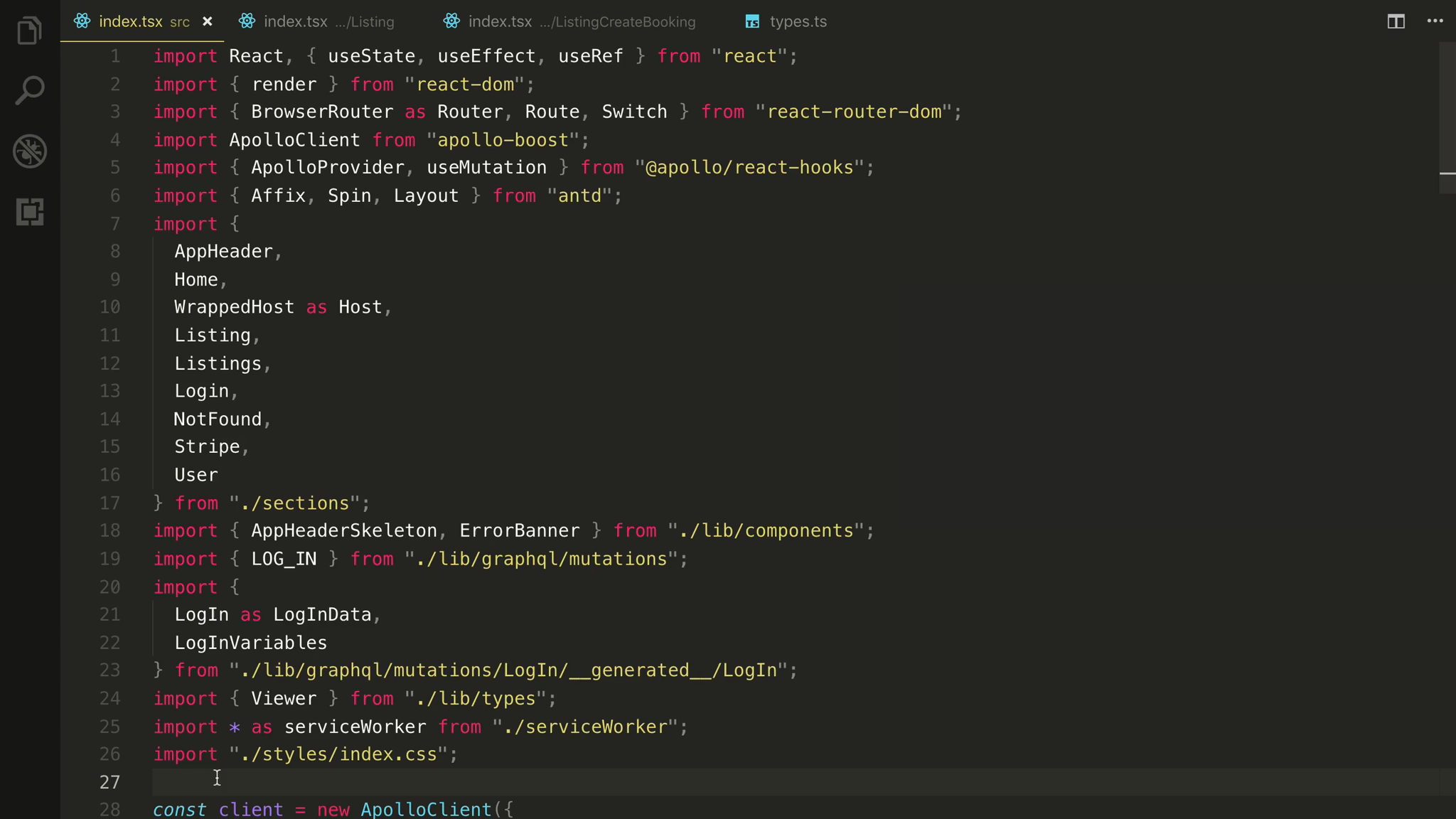Click line number 7 in the gutter
The image size is (1456, 819).
(114, 224)
